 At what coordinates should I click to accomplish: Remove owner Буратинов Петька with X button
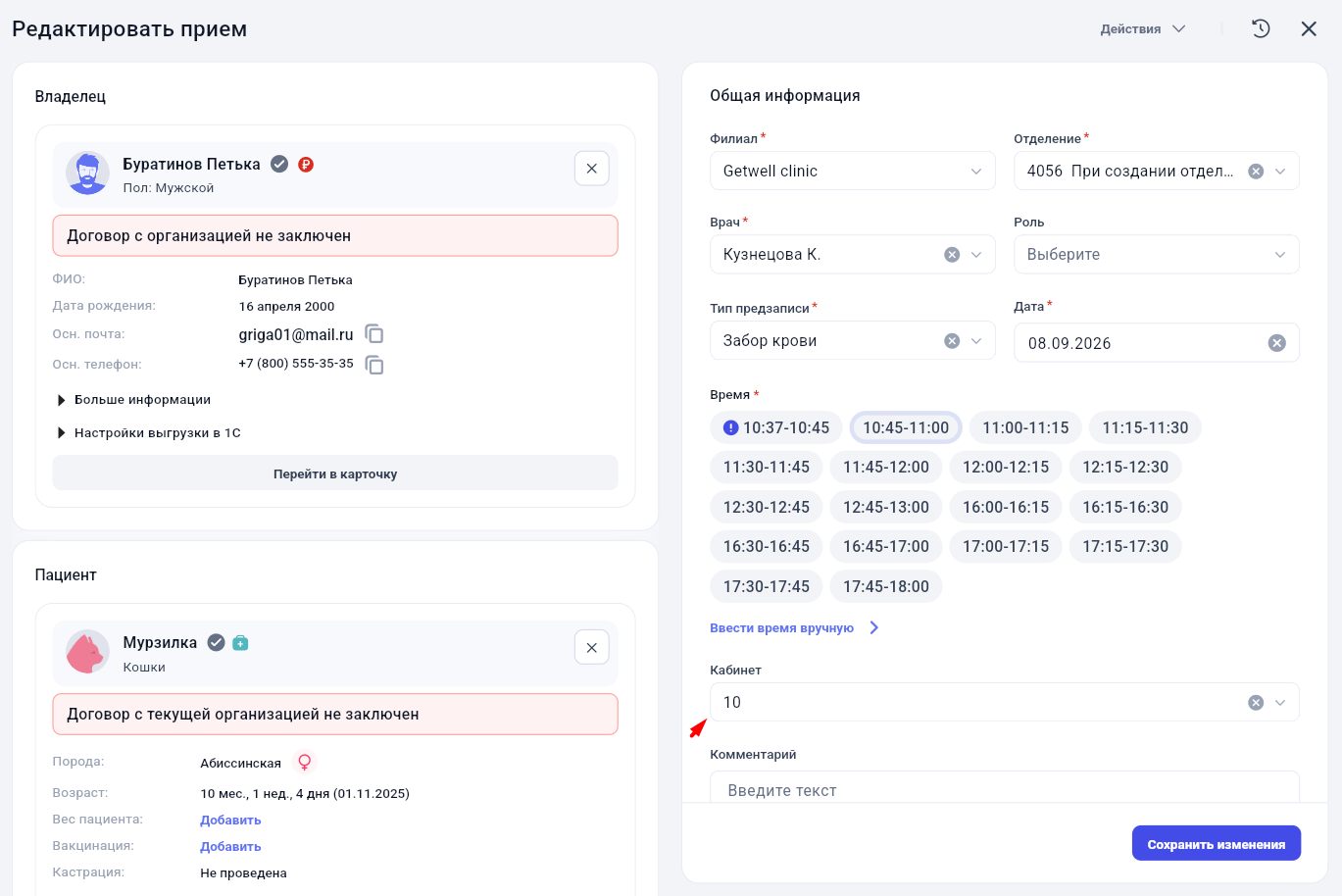592,169
